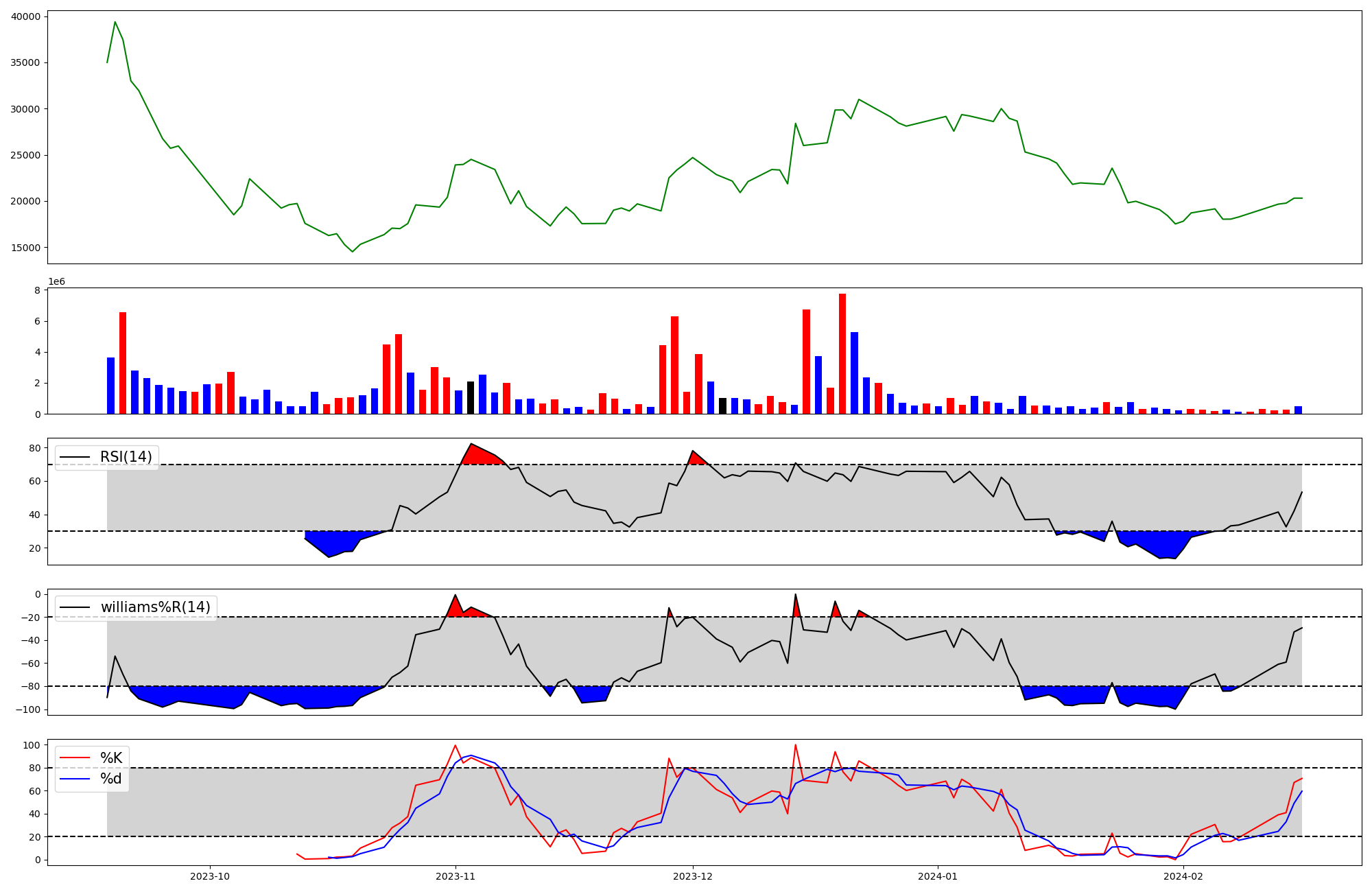The height and width of the screenshot is (892, 1372).
Task: Click the 100 tick on stochastic axis
Action: (32, 745)
